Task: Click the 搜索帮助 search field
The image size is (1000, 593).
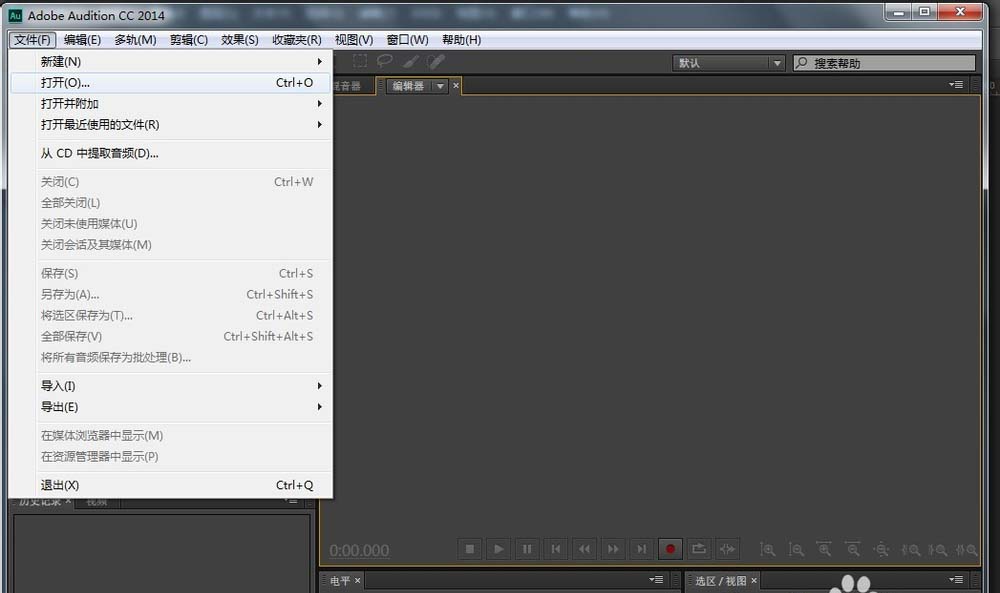Action: pos(885,62)
